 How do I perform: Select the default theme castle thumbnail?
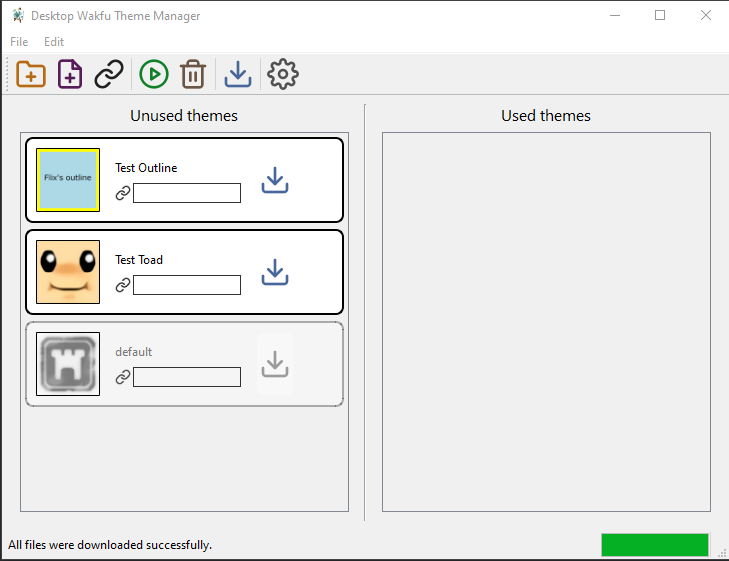[68, 364]
